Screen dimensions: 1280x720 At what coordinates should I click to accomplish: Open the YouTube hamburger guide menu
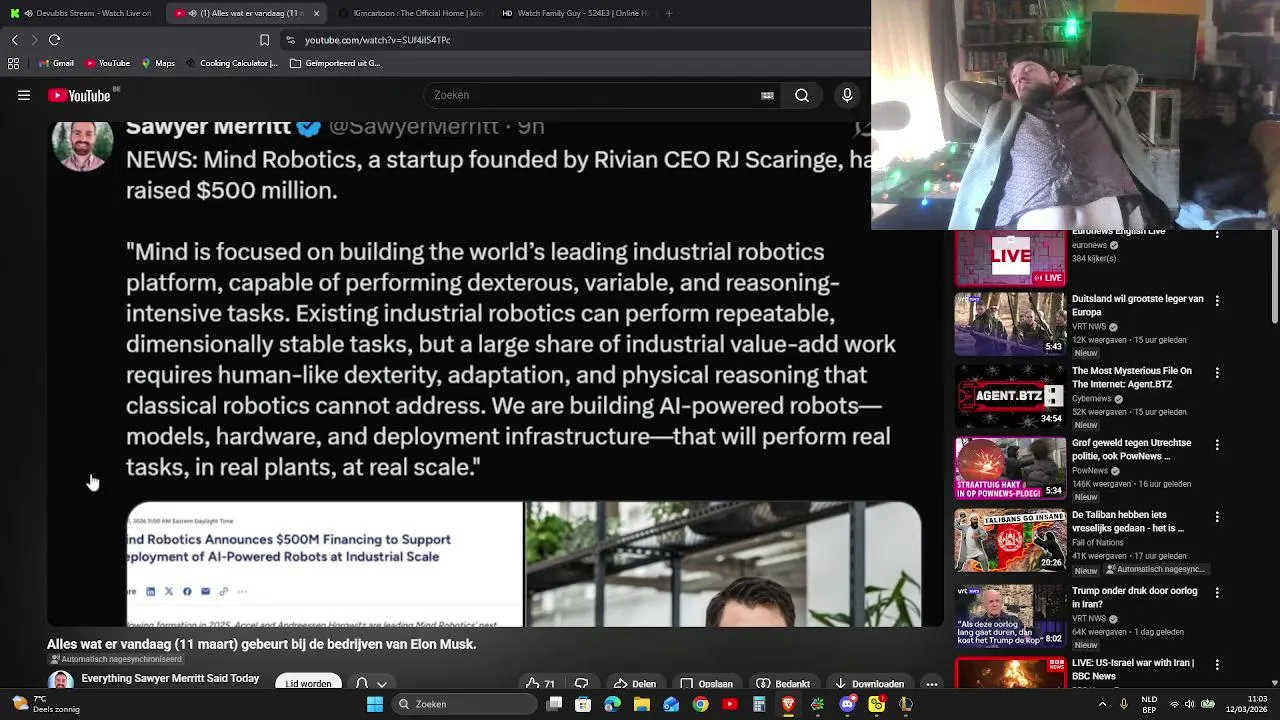coord(24,95)
